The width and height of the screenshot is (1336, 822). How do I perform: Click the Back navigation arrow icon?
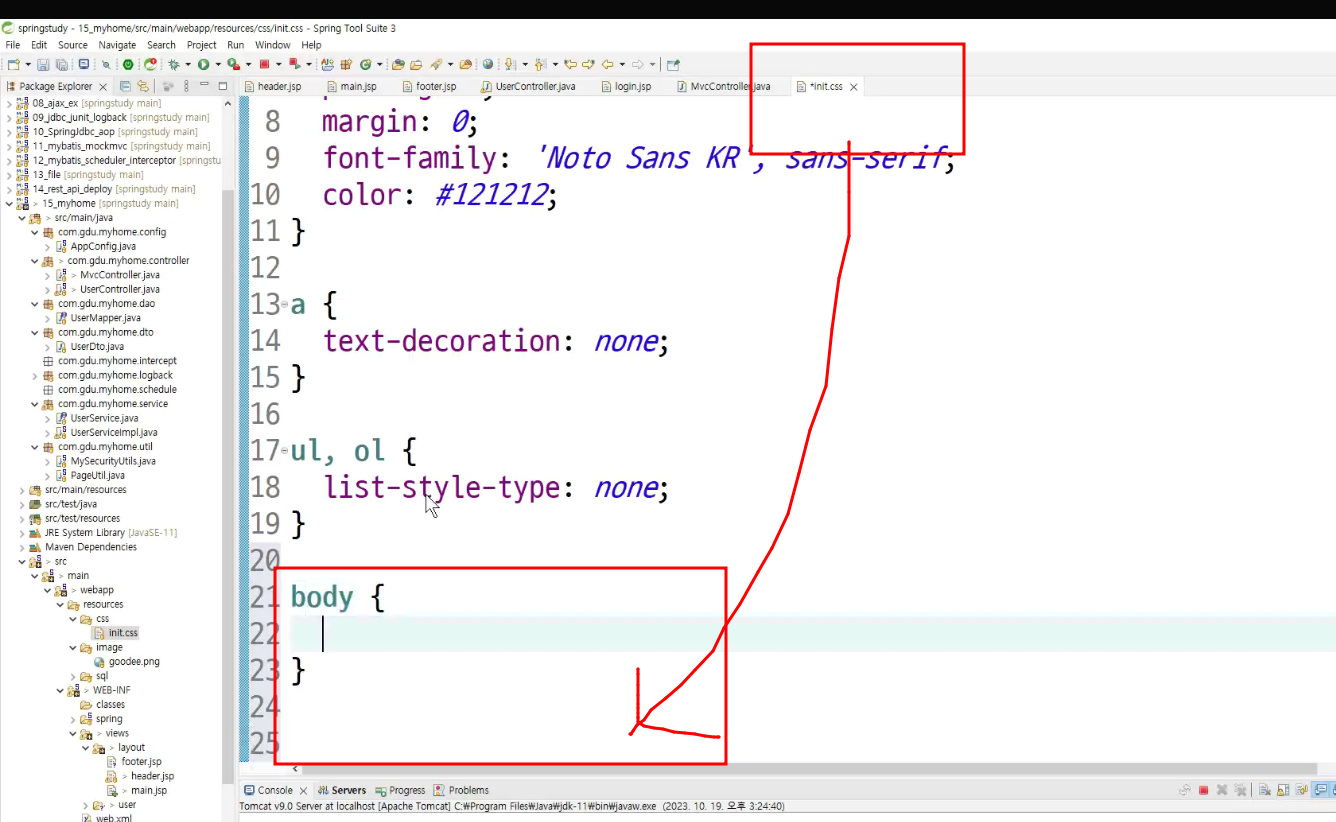point(608,64)
